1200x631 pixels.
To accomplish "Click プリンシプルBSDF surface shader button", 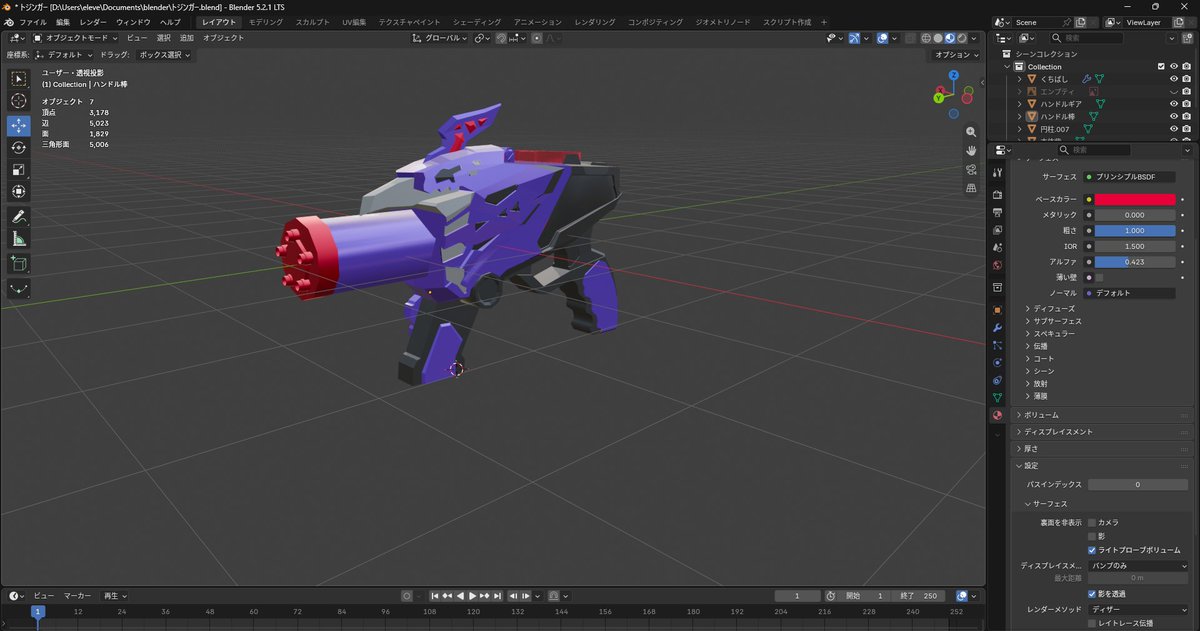I will (x=1131, y=176).
